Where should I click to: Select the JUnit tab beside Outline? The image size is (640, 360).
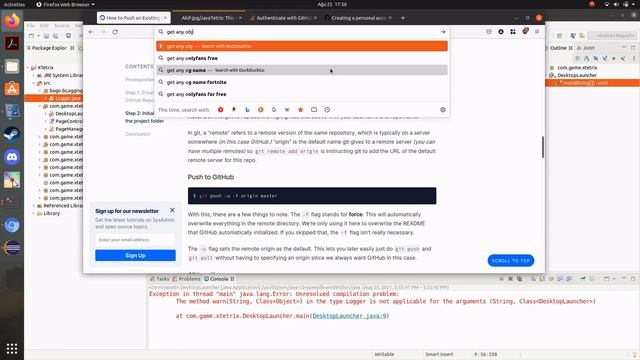(x=585, y=48)
